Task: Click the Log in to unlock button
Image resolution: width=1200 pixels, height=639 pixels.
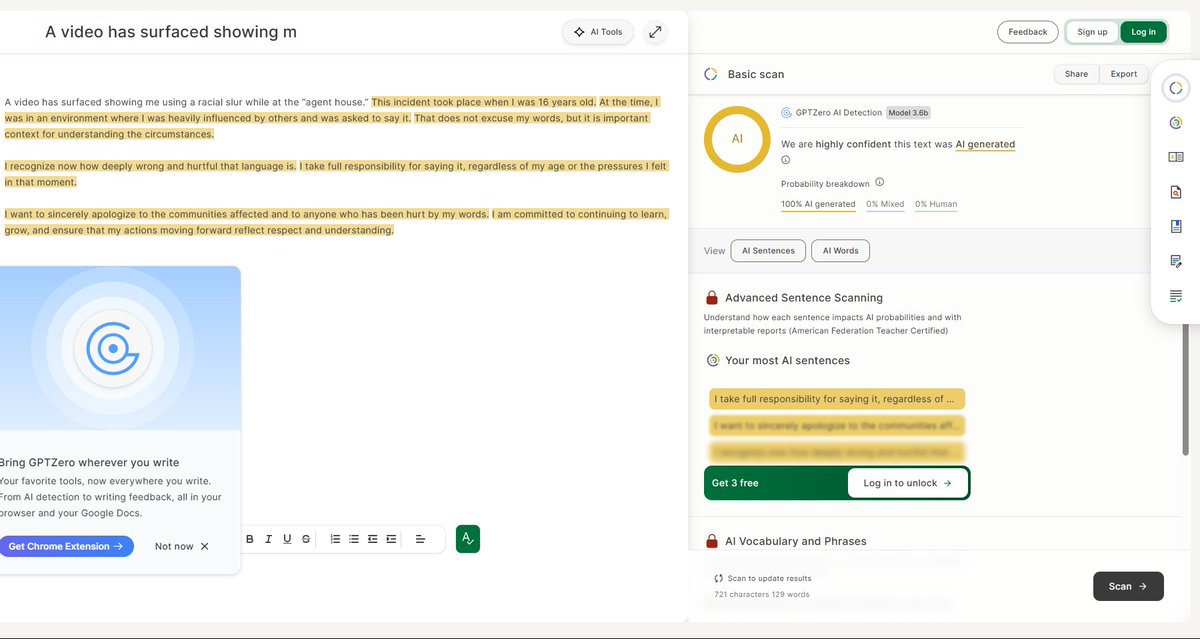Action: [x=908, y=483]
